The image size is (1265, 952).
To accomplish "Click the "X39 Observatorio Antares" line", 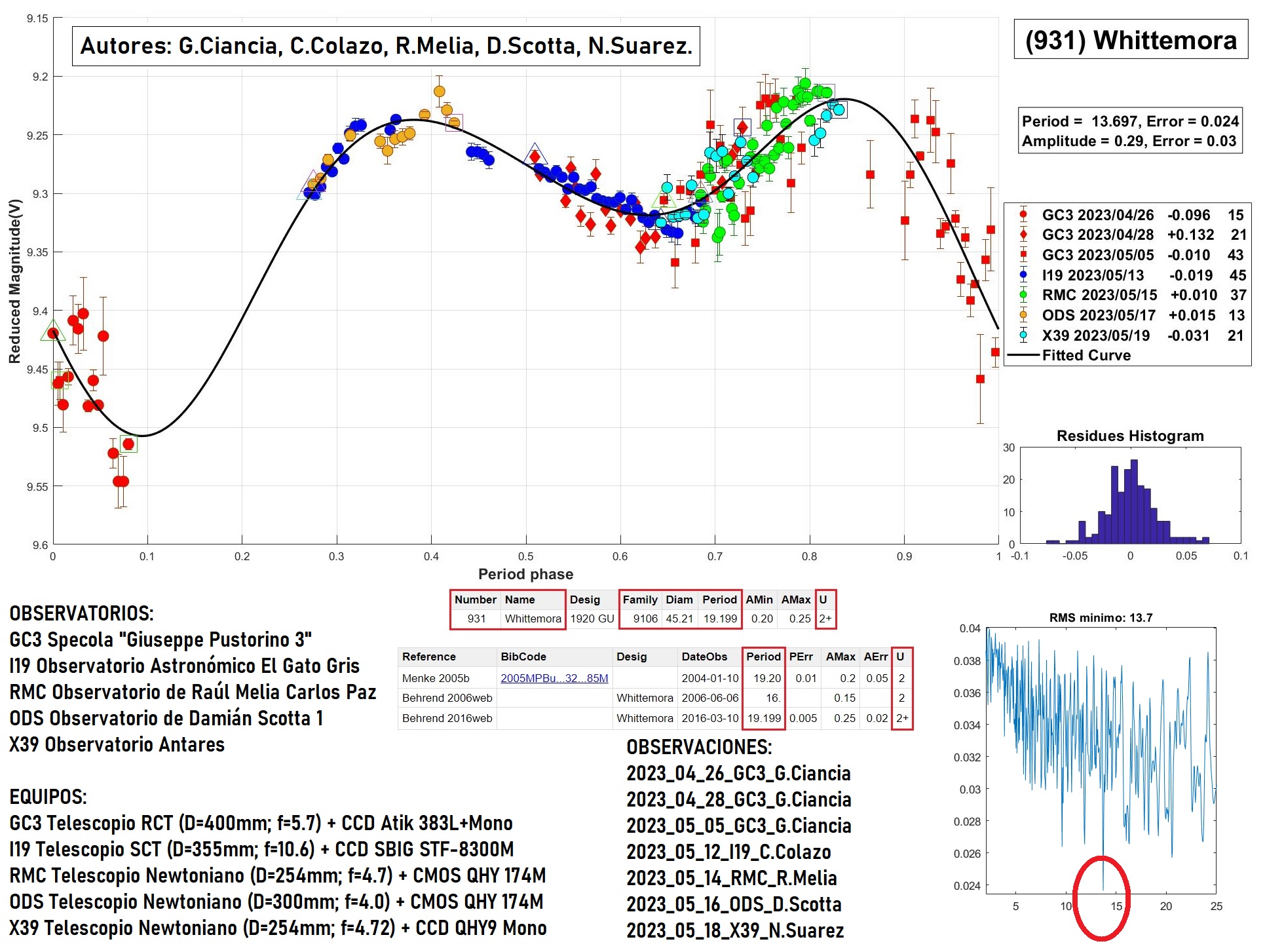I will tap(117, 744).
